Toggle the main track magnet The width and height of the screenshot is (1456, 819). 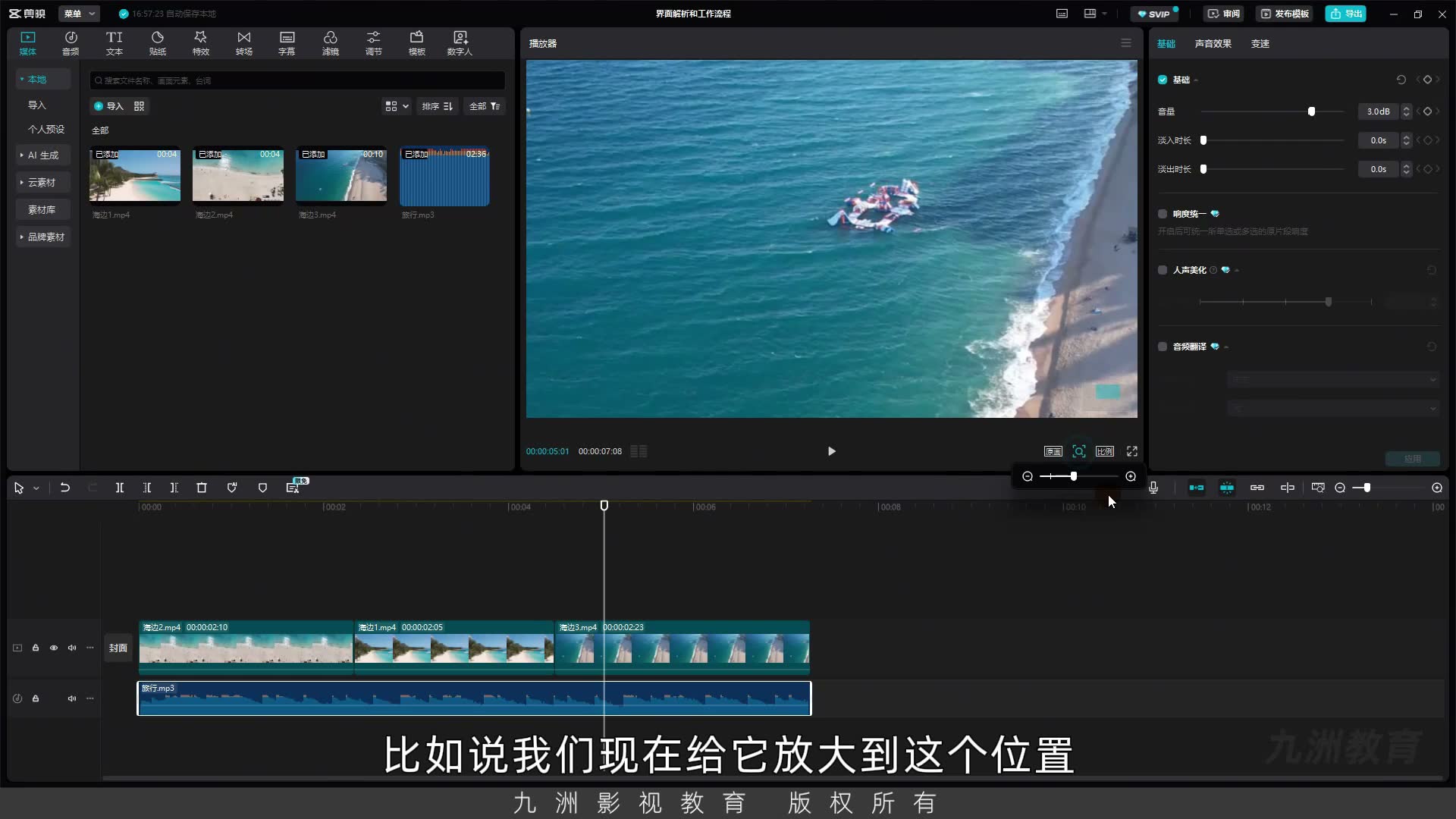[1197, 488]
